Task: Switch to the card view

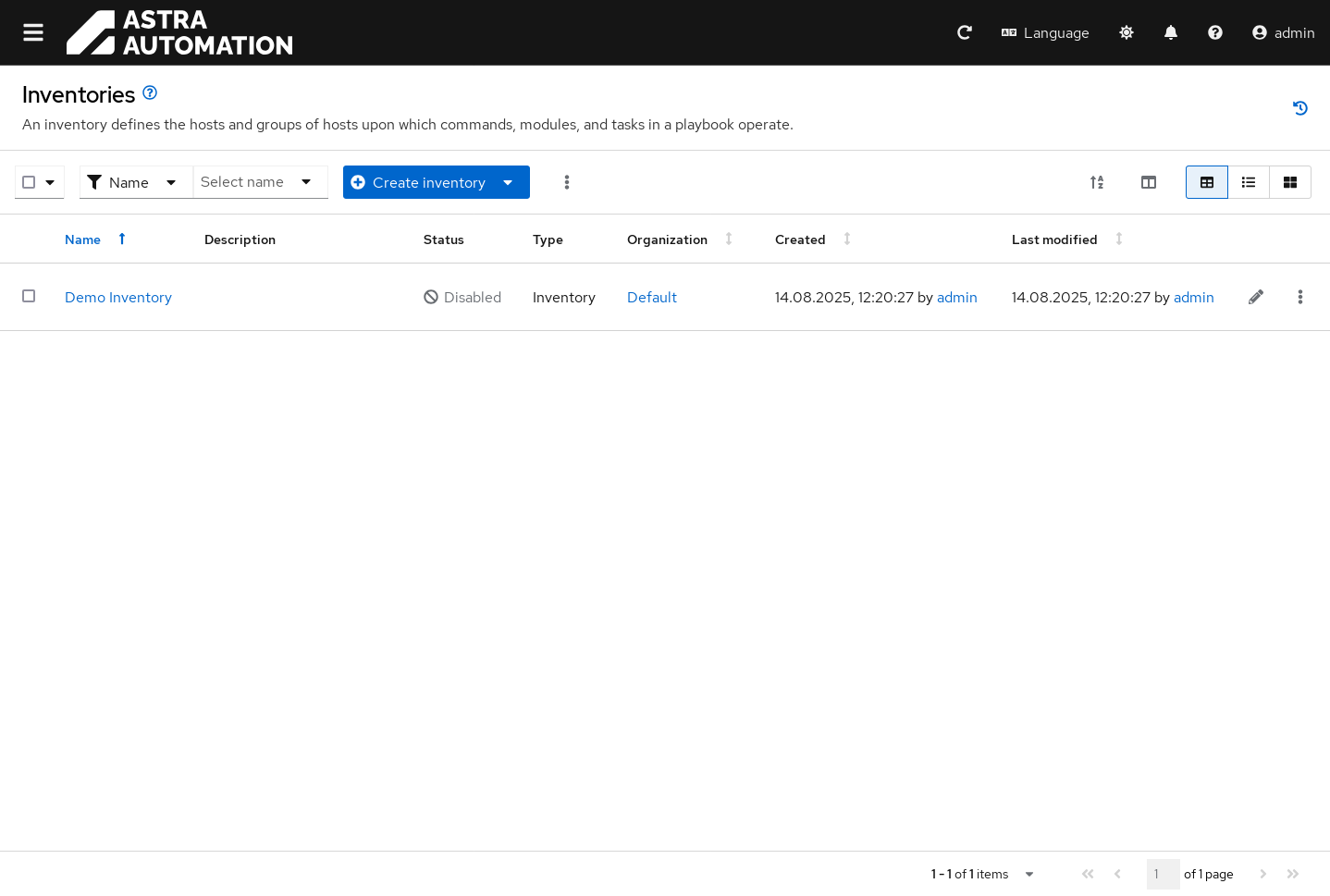Action: [x=1289, y=182]
